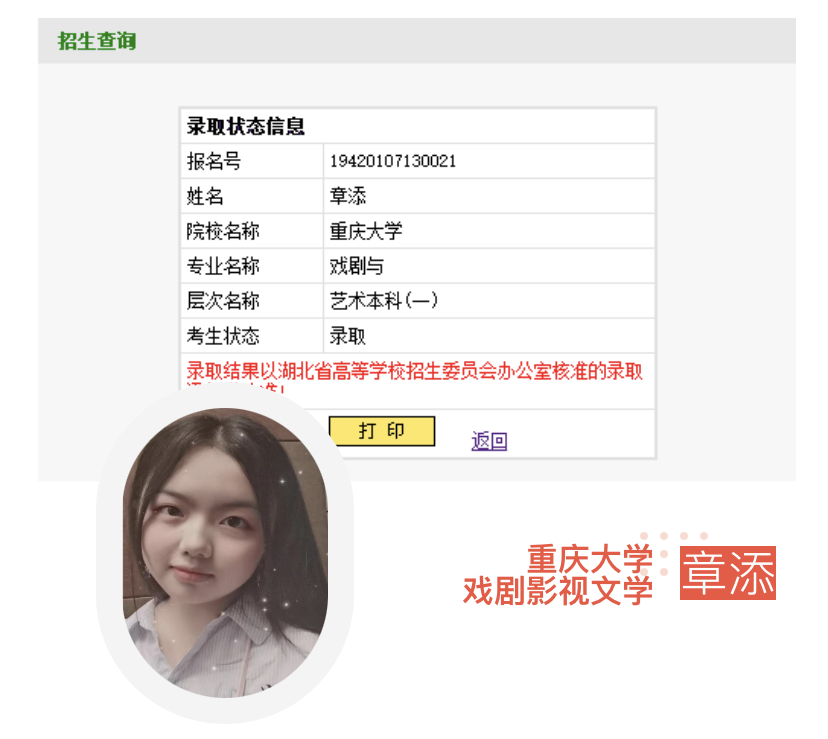The height and width of the screenshot is (739, 828).
Task: Click the 姓名 row label
Action: (205, 196)
